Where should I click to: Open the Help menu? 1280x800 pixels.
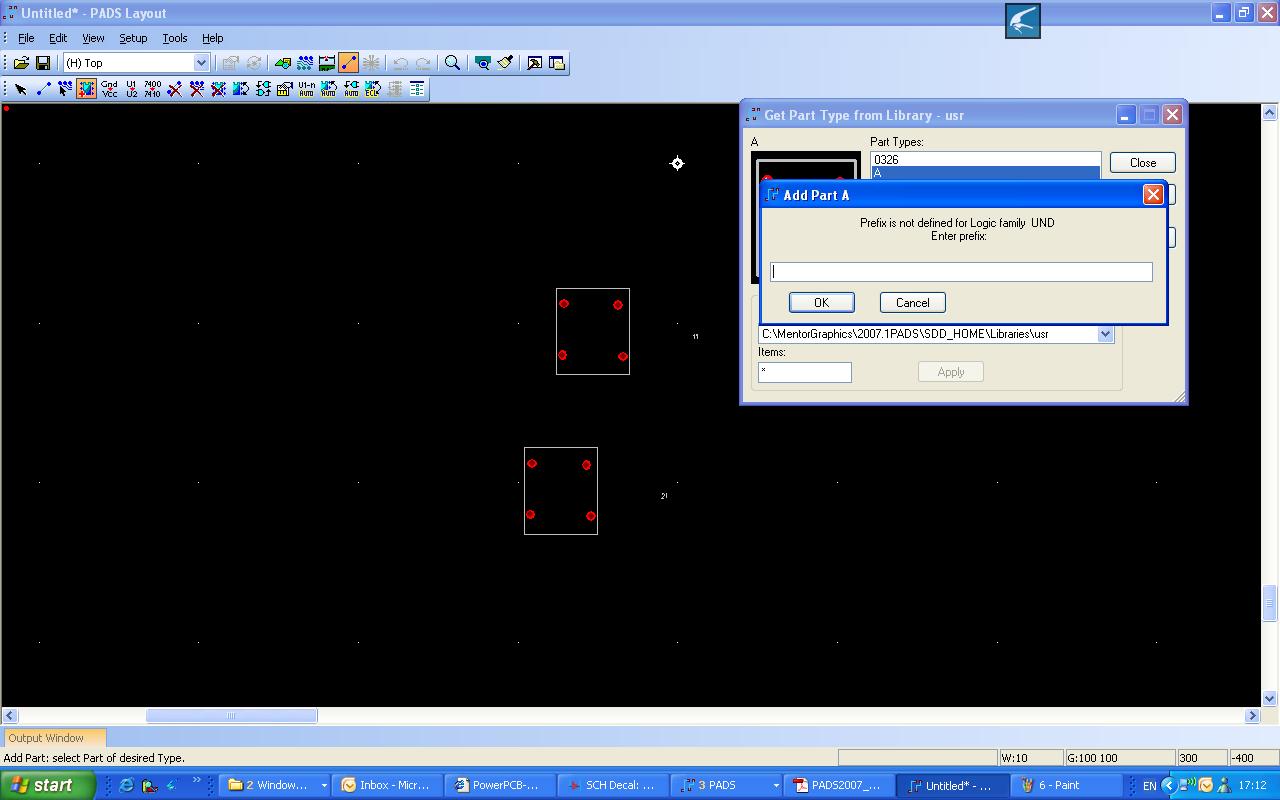click(x=213, y=38)
